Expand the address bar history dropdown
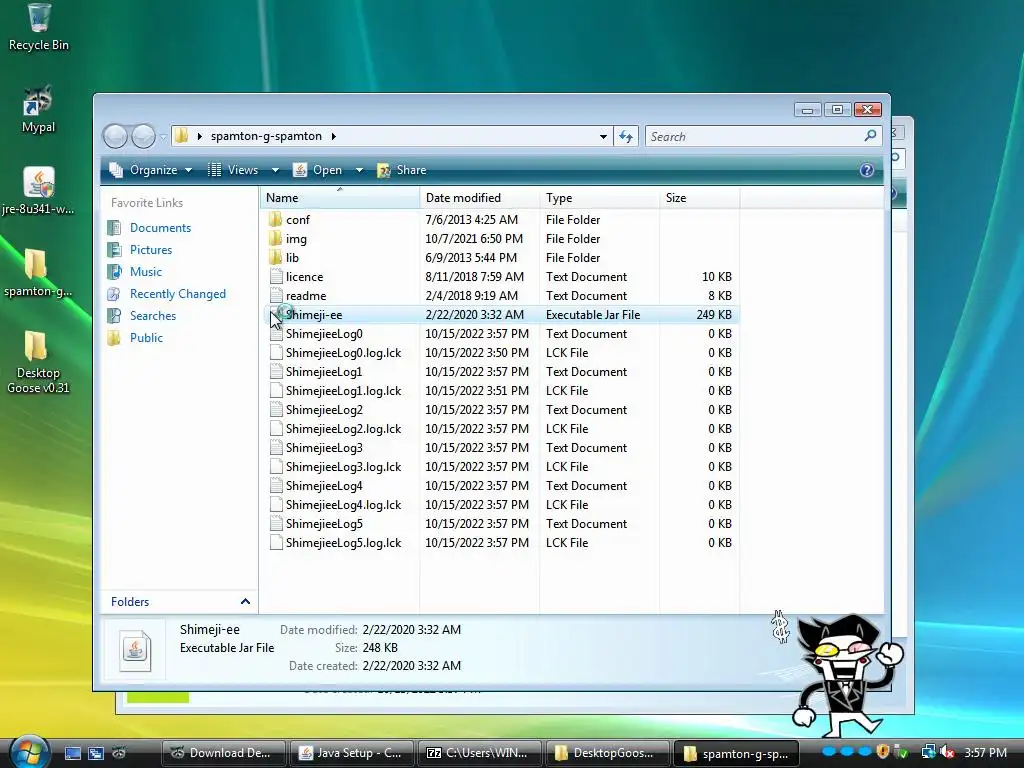Viewport: 1024px width, 768px height. click(x=603, y=136)
